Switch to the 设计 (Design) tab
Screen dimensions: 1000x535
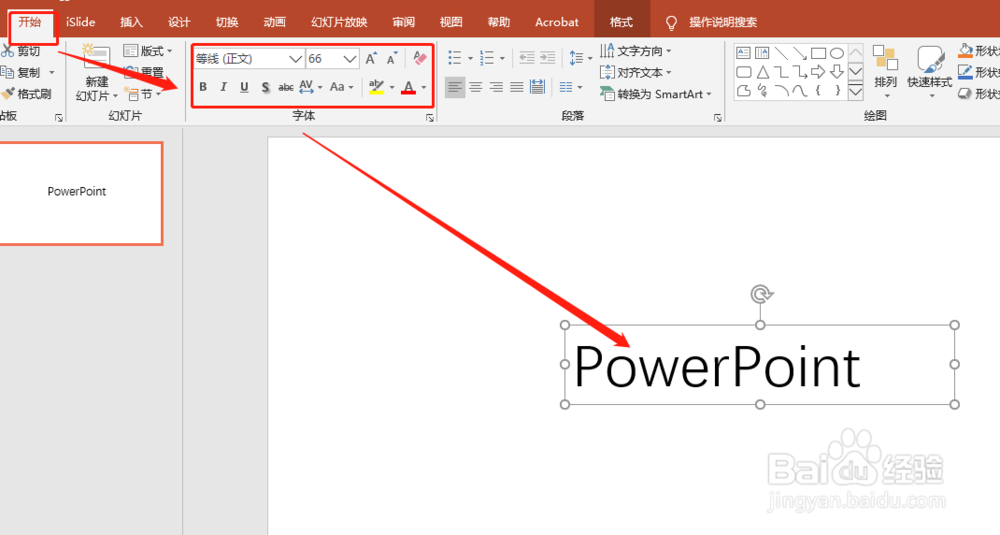pos(179,22)
